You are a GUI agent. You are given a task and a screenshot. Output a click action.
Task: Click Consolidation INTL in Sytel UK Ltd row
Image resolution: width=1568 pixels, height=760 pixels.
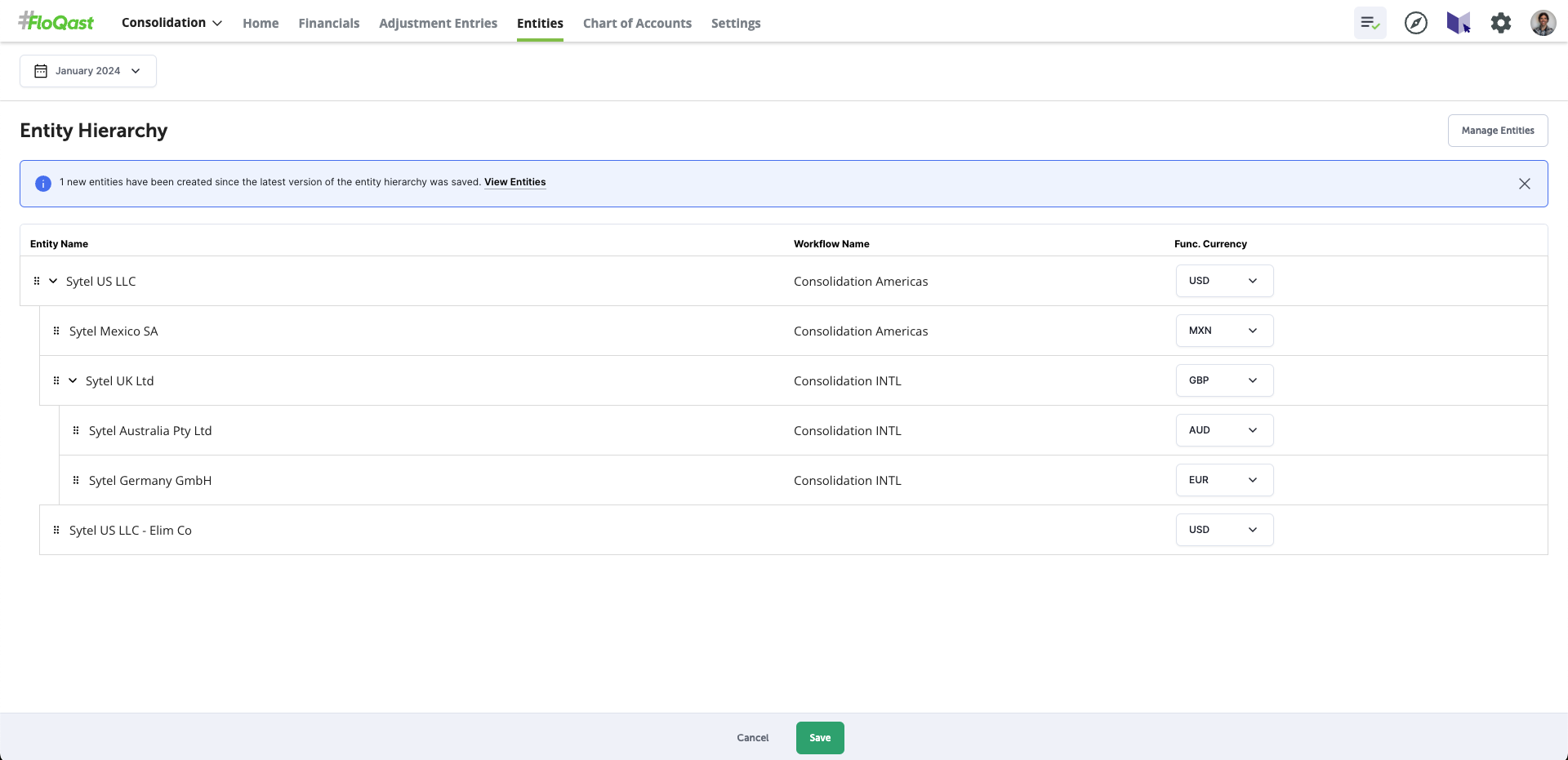pyautogui.click(x=848, y=381)
